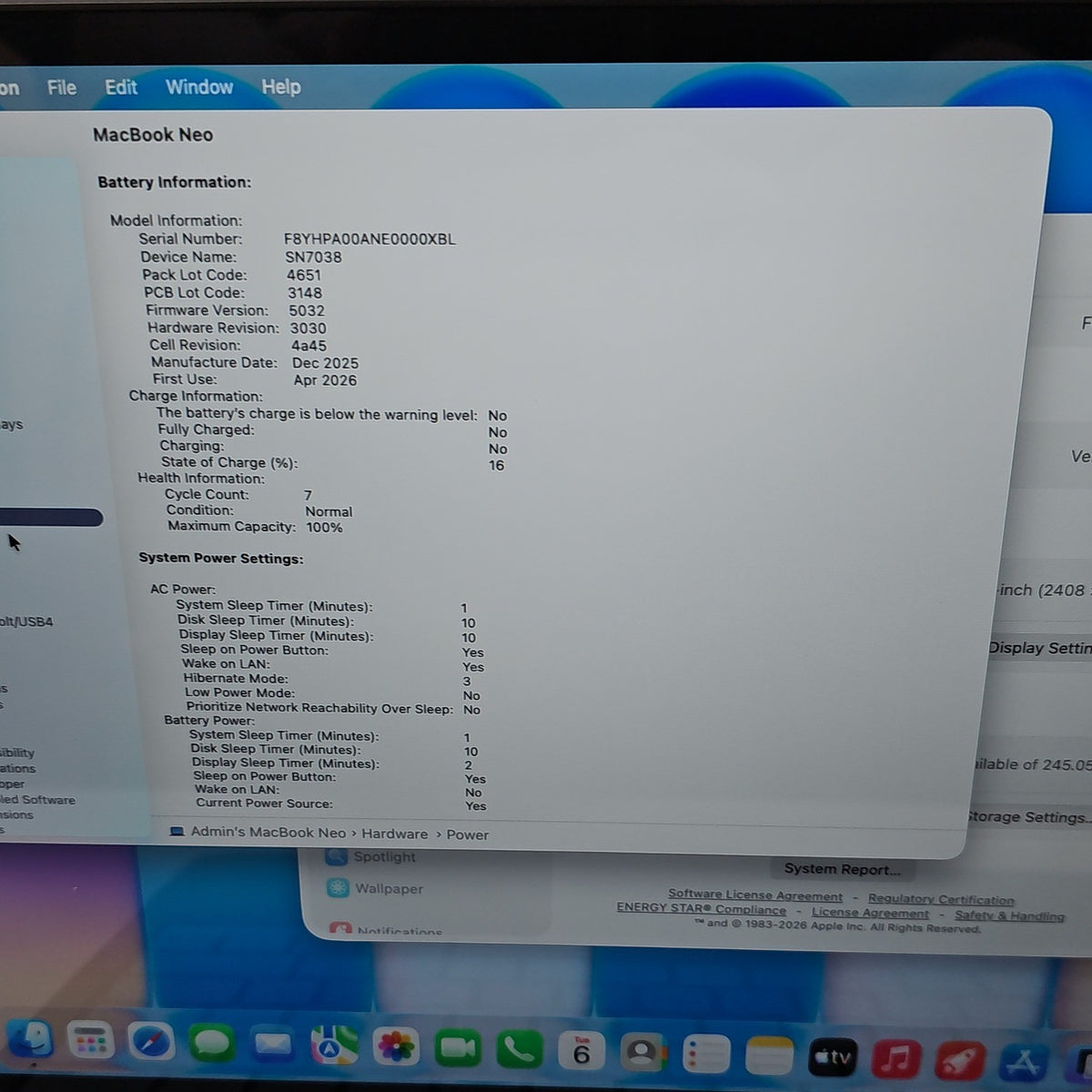The width and height of the screenshot is (1092, 1092).
Task: Launch the Music app from dock
Action: pyautogui.click(x=896, y=1058)
